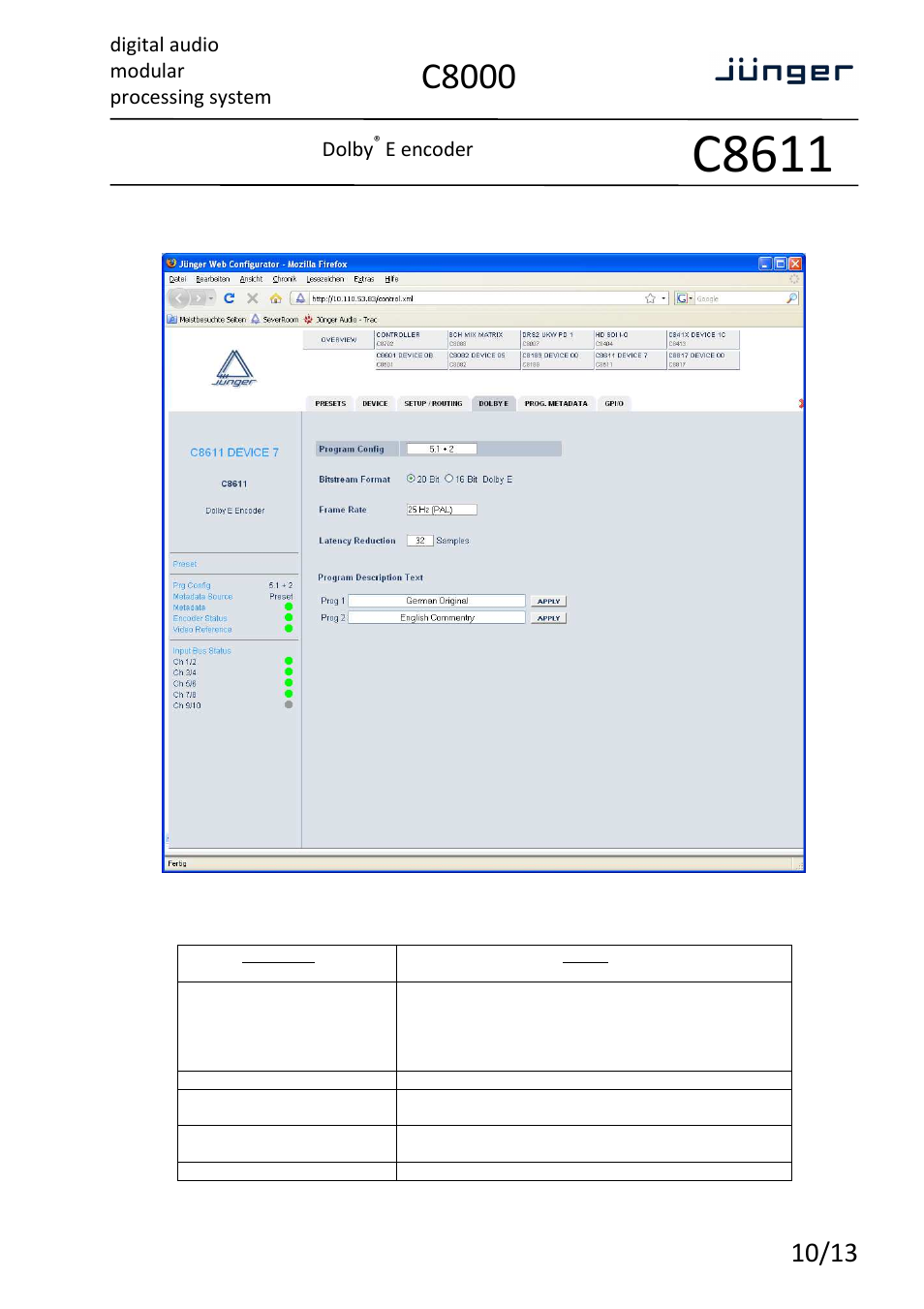Click the Ch 1/2 green status dot
This screenshot has width=924, height=1309.
click(x=289, y=662)
